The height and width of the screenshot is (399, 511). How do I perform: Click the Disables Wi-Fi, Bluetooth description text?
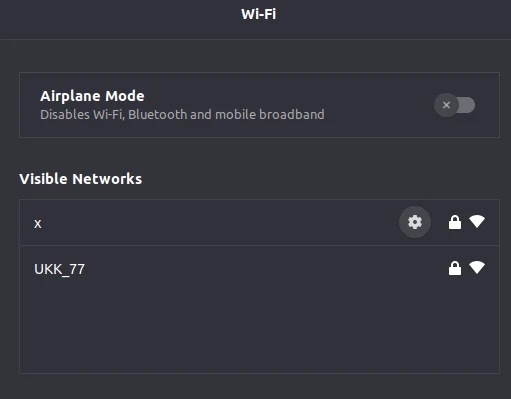point(182,115)
